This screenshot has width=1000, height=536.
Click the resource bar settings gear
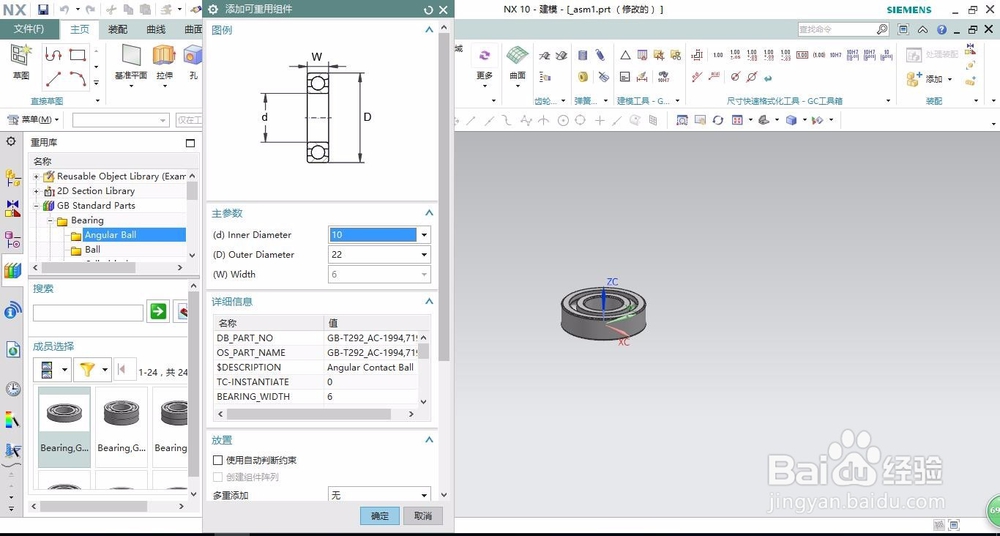coord(11,142)
